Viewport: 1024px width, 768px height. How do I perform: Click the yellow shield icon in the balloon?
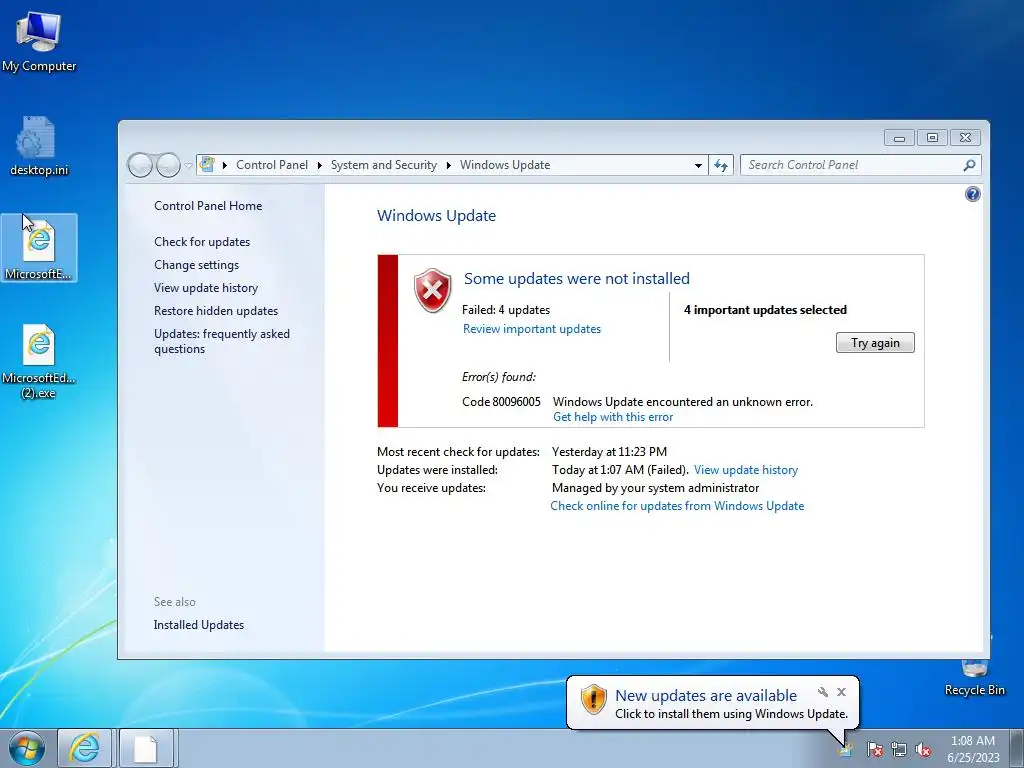(593, 699)
